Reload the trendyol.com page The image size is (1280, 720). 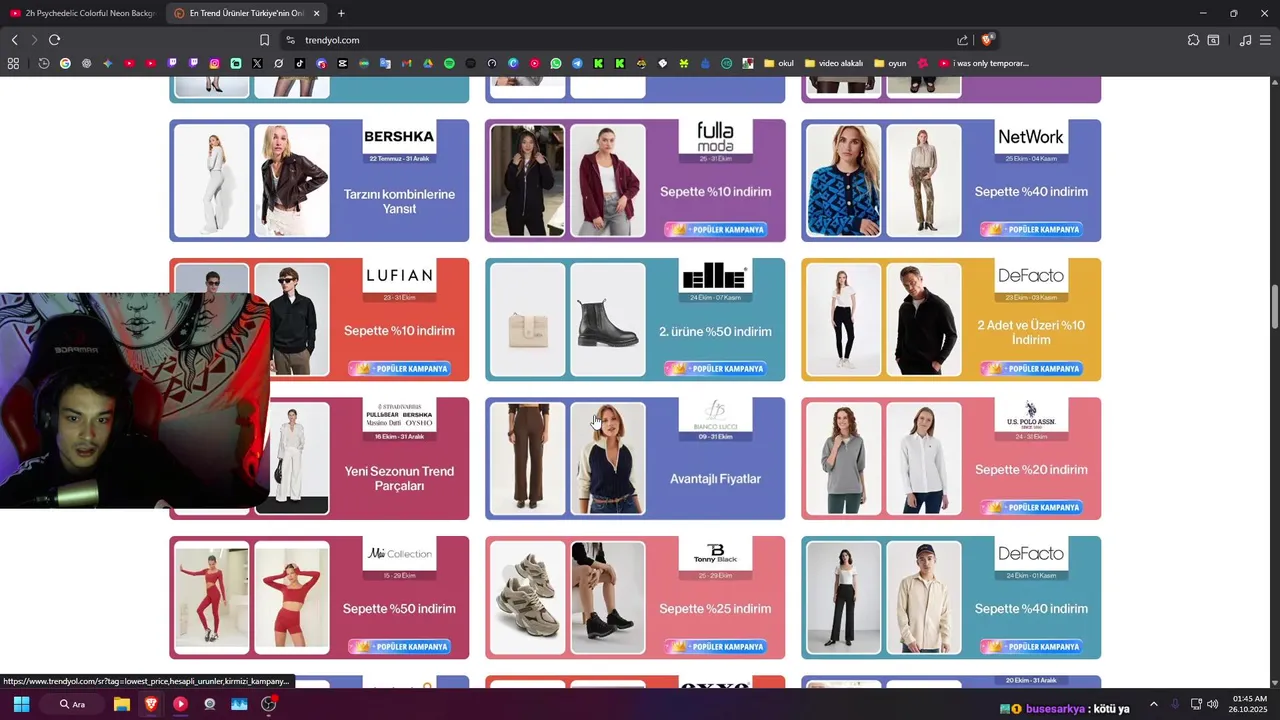(54, 40)
